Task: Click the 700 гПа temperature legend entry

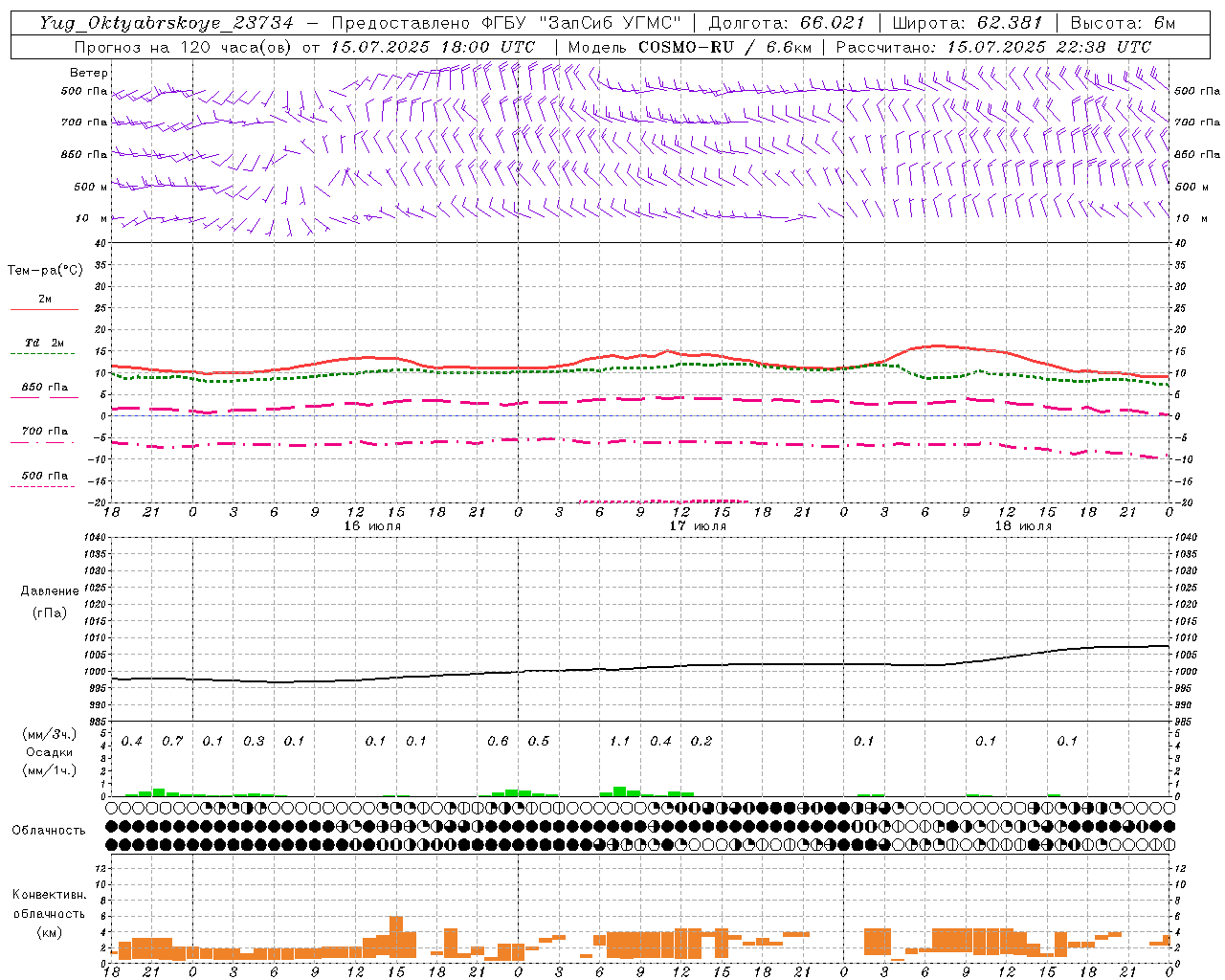Action: tap(44, 432)
